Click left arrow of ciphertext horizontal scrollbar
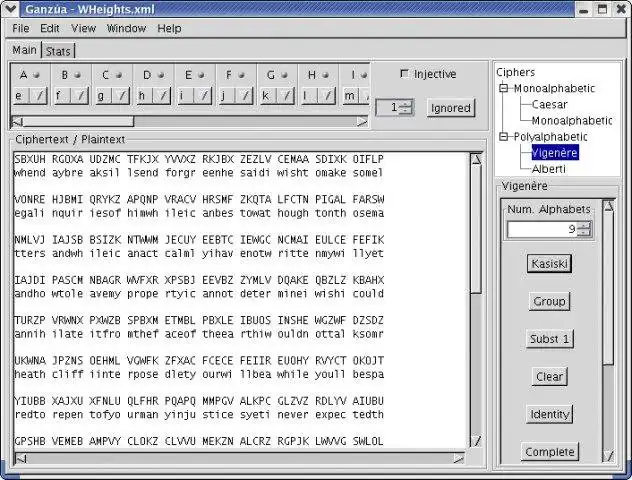This screenshot has height=480, width=632. point(21,458)
